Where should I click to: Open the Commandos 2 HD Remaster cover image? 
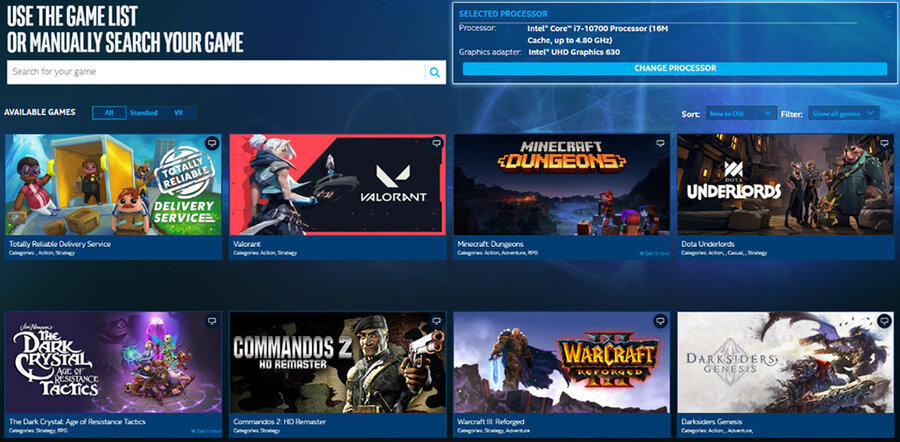tap(338, 362)
